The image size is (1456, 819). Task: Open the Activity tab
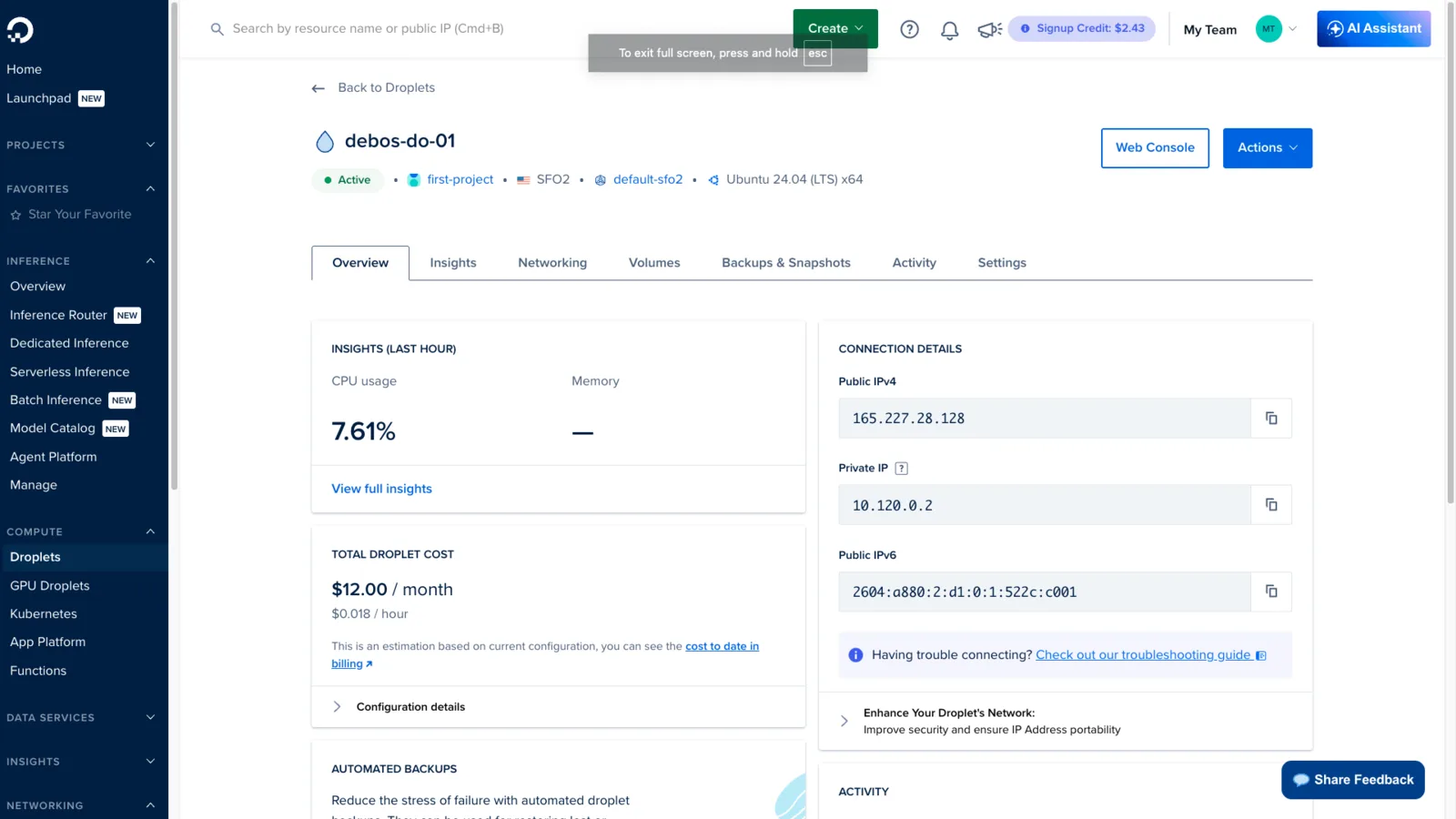click(x=915, y=263)
